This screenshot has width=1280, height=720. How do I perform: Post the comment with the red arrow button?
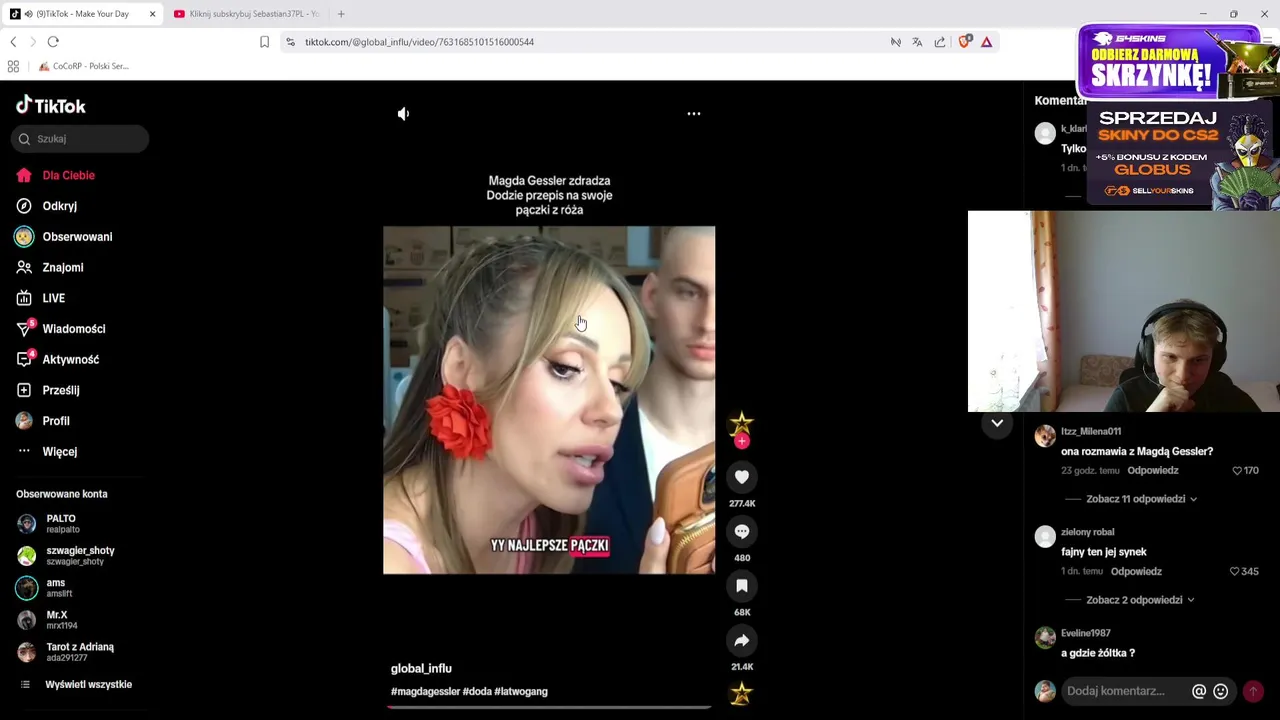click(x=1253, y=691)
